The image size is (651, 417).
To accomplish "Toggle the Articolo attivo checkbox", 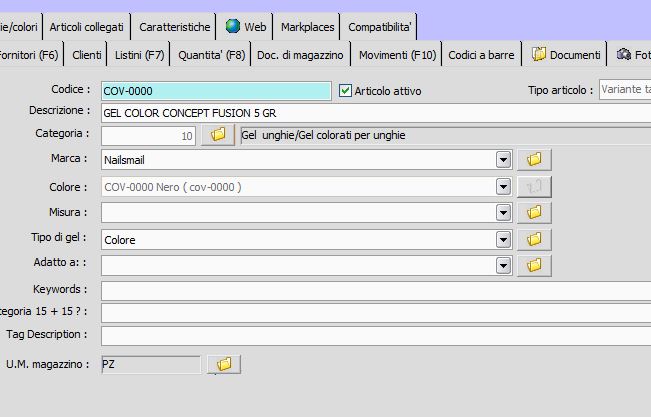I will pos(345,91).
